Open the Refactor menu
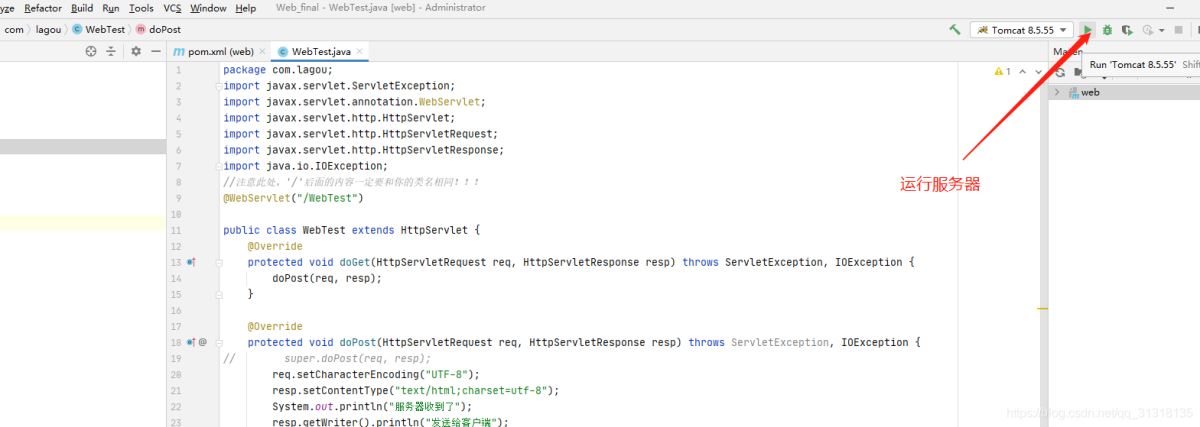This screenshot has width=1200, height=427. tap(43, 8)
